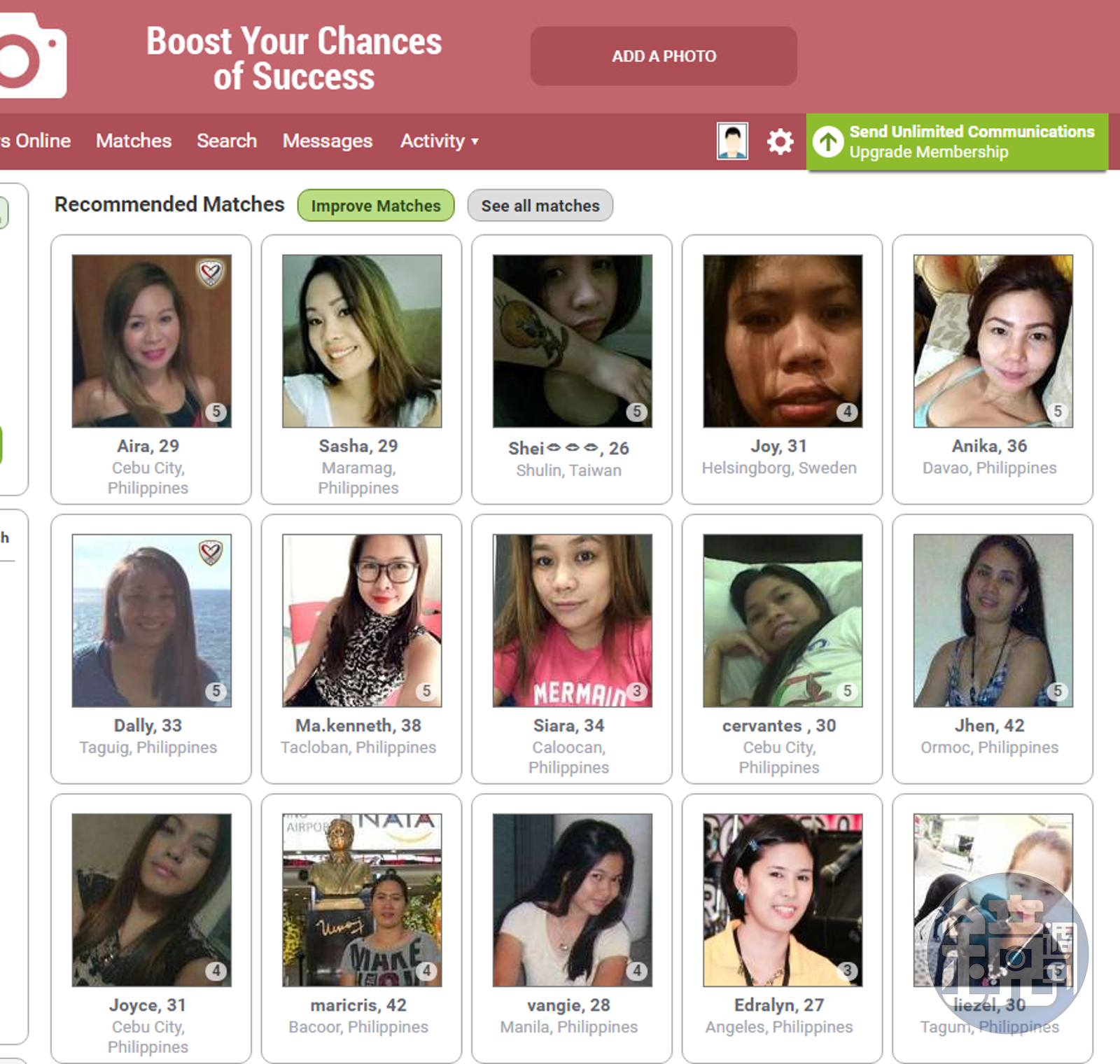Click the user profile avatar icon

(732, 141)
